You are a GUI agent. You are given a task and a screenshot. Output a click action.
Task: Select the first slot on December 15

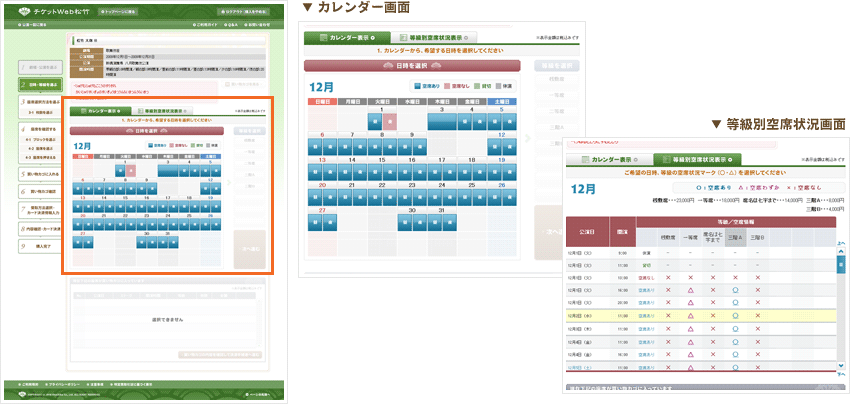(x=374, y=172)
